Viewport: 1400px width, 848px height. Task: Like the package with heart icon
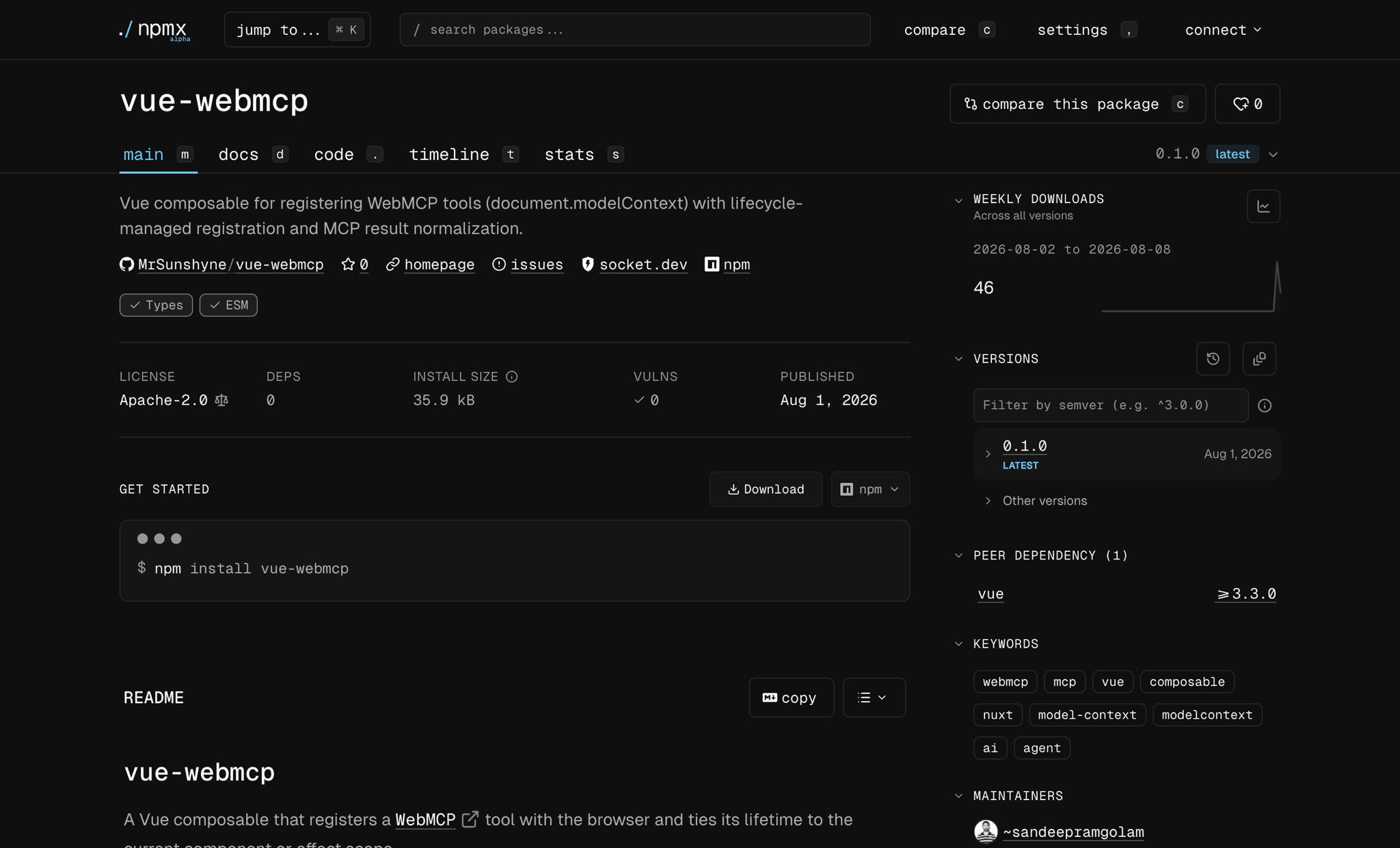pyautogui.click(x=1247, y=104)
